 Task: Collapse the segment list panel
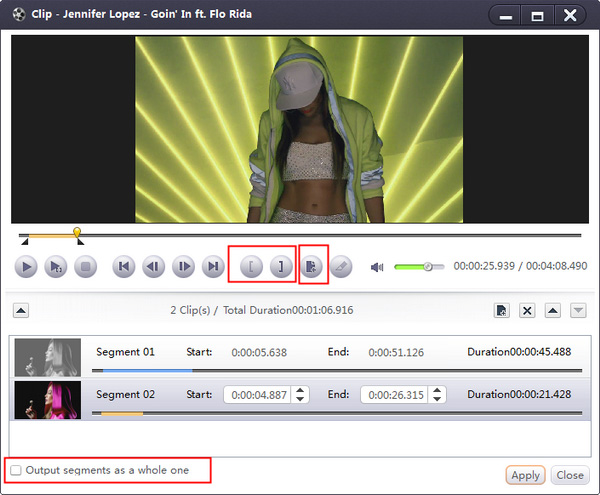[21, 310]
